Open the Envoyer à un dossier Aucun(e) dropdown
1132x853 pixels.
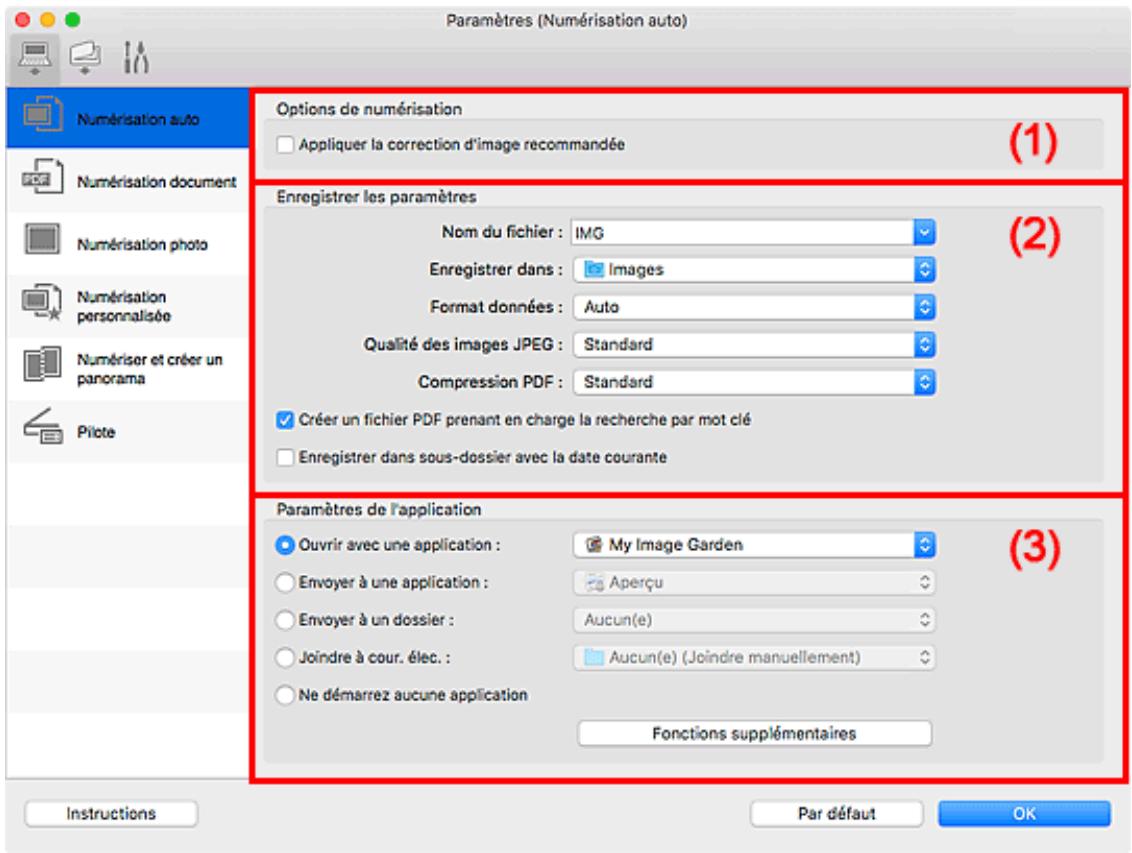(754, 620)
